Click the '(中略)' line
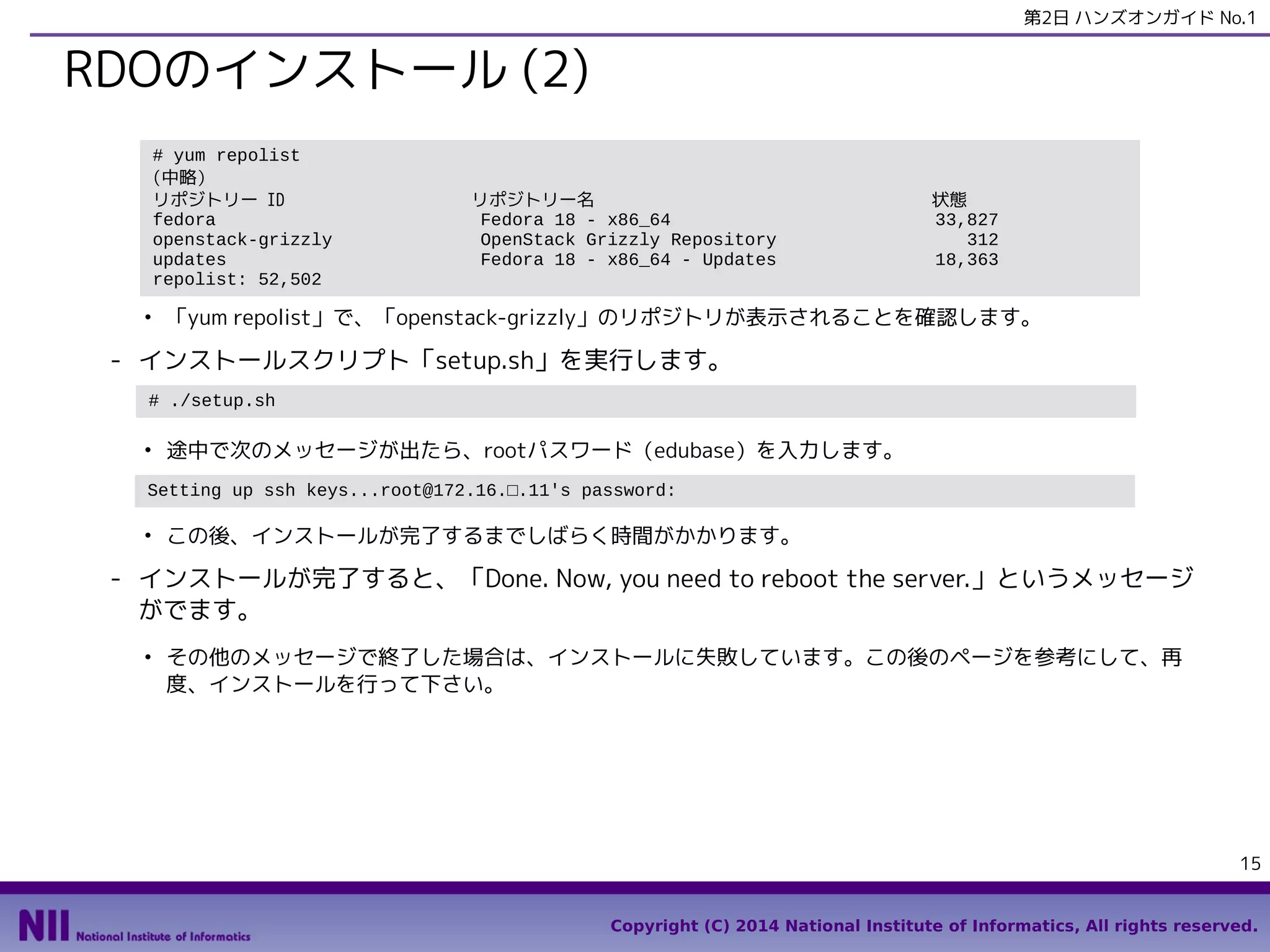 pos(179,177)
